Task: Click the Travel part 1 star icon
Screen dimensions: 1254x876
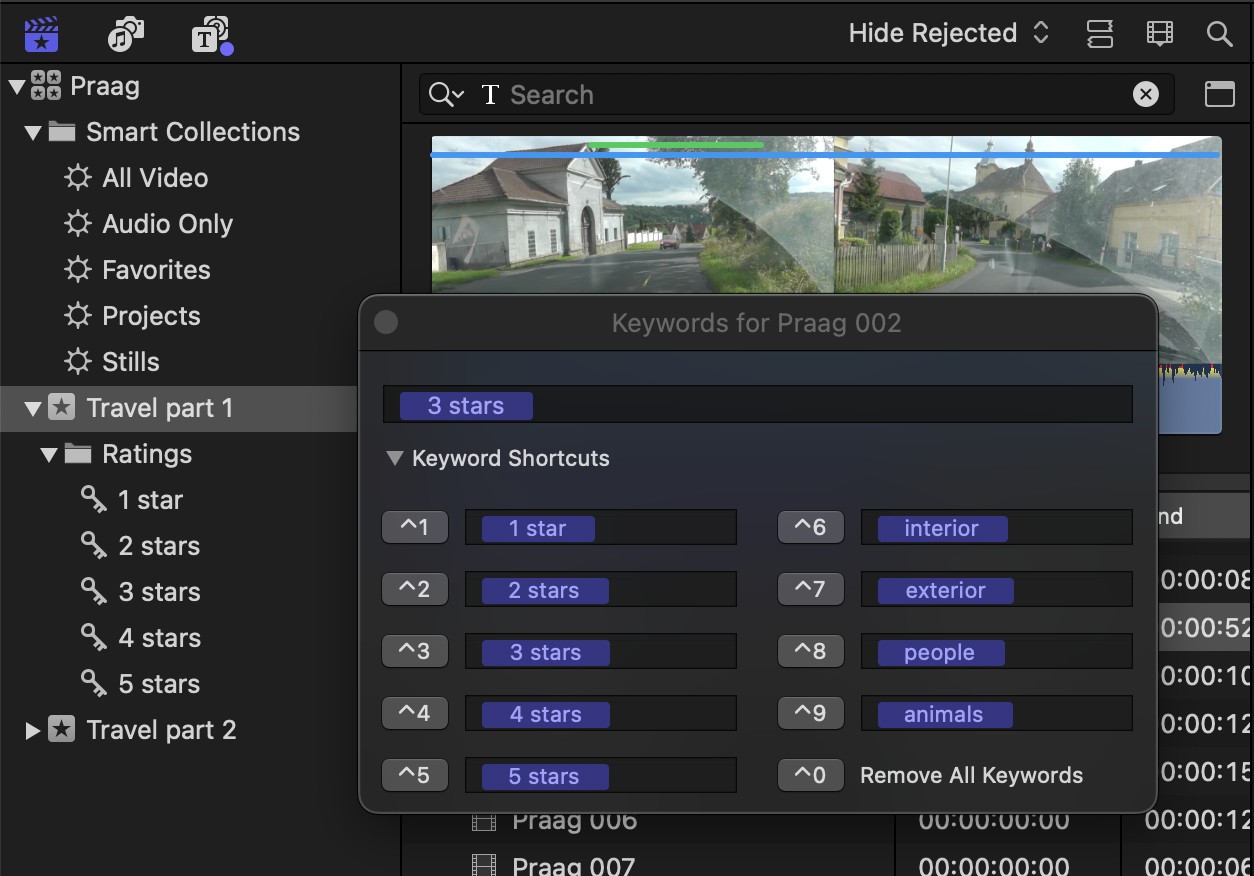Action: pos(62,408)
